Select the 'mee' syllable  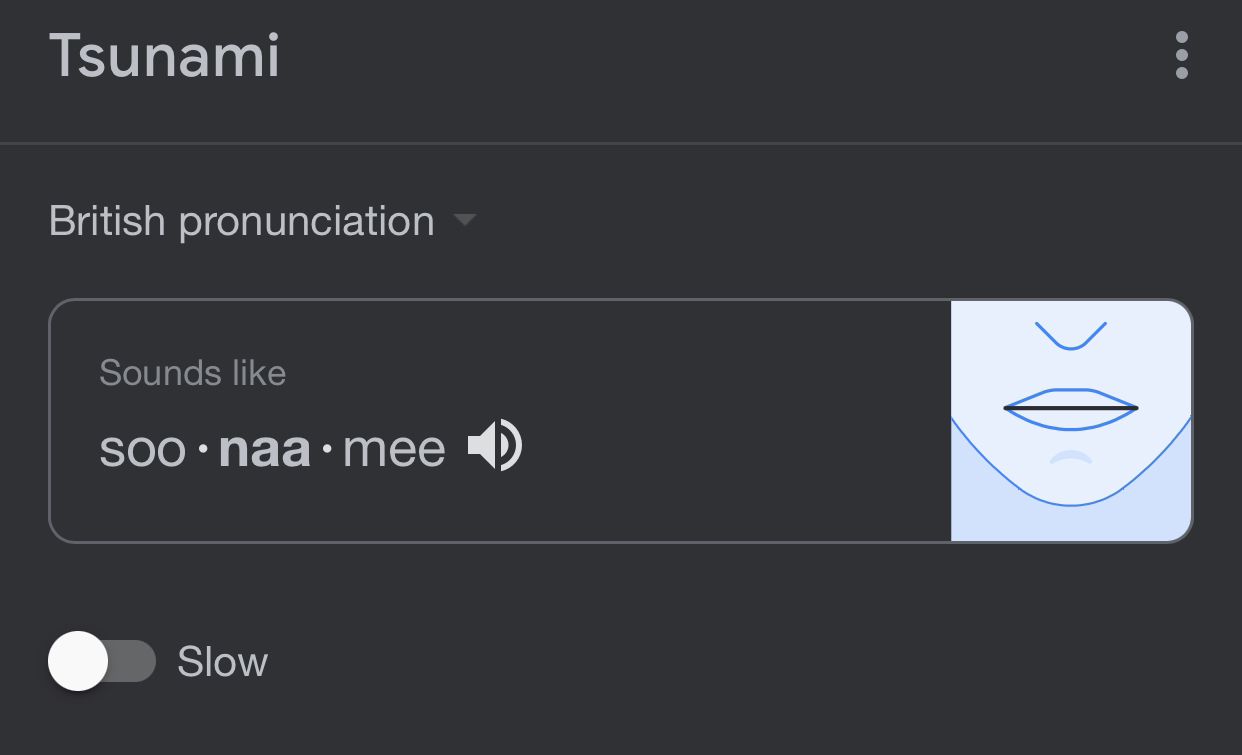(x=394, y=448)
